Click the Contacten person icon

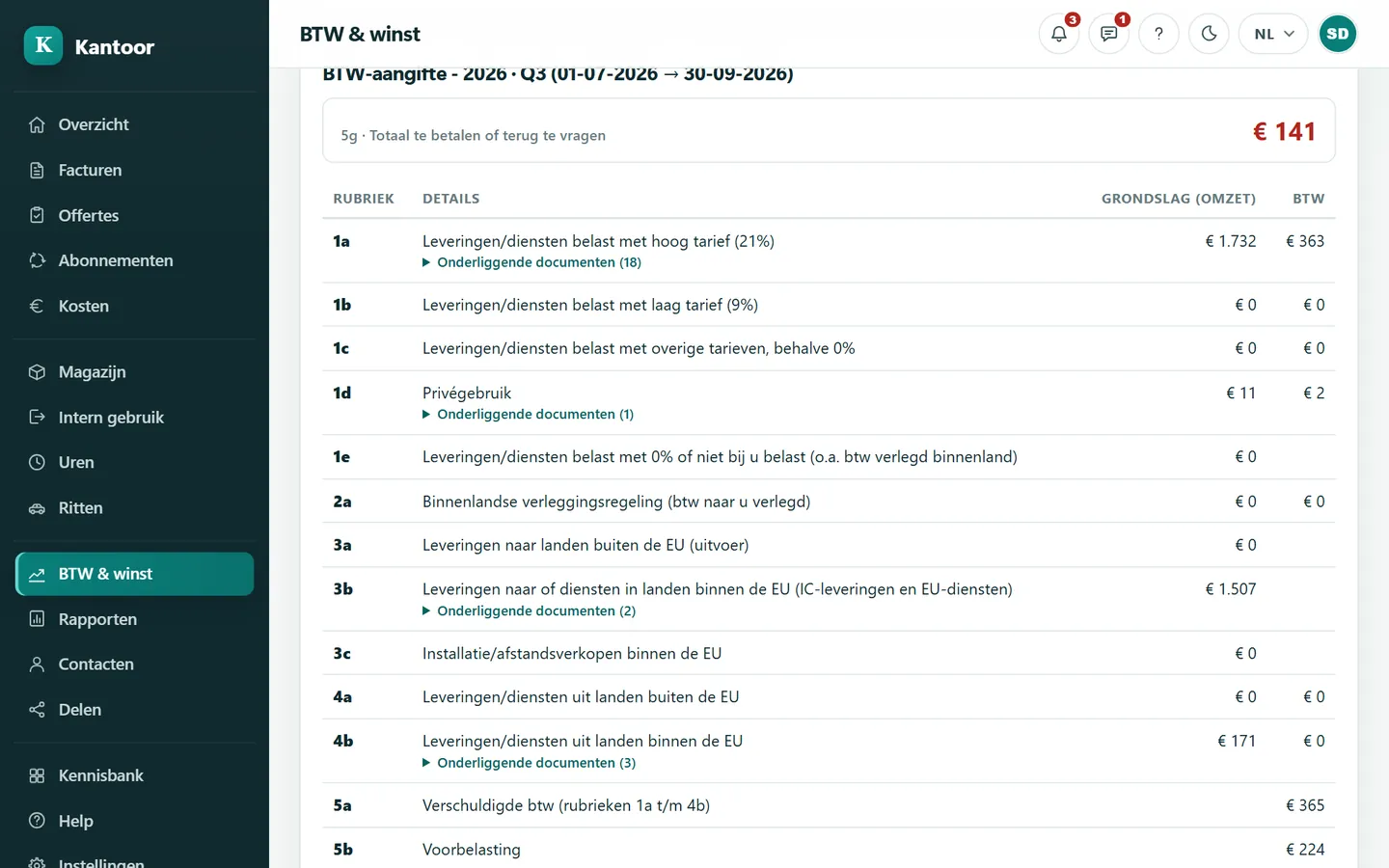[37, 665]
